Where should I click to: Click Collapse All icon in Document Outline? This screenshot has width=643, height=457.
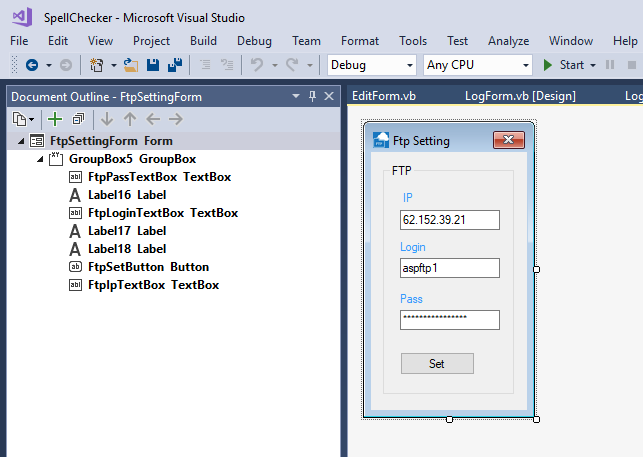point(79,119)
